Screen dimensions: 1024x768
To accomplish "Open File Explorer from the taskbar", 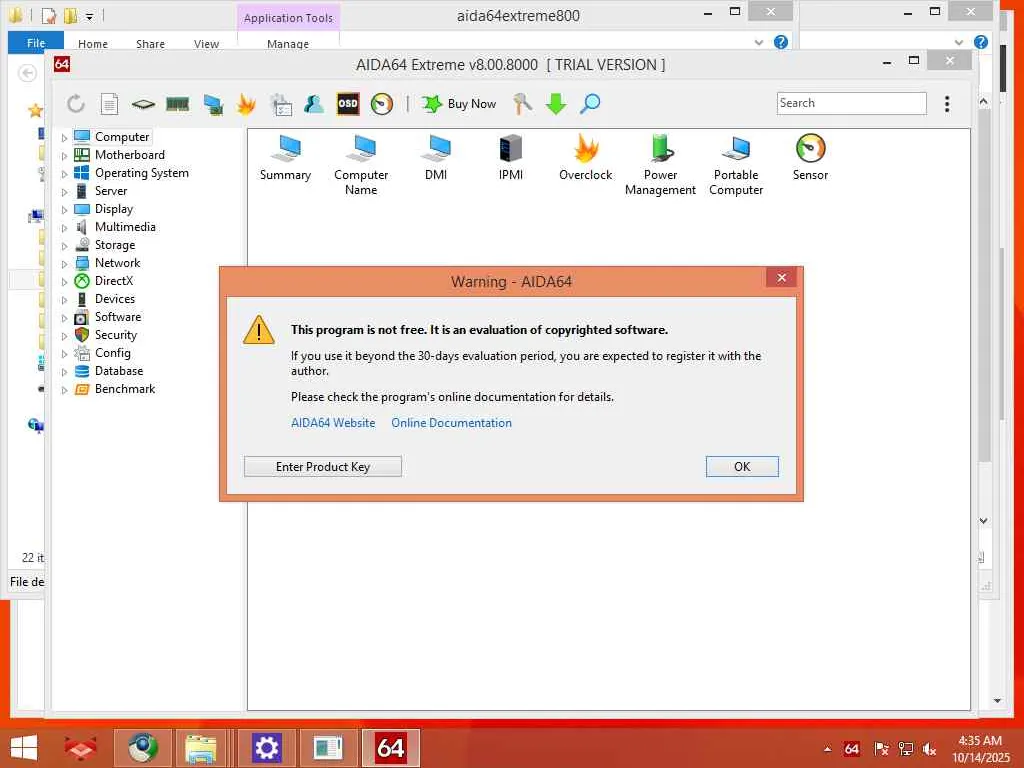I will pos(200,748).
